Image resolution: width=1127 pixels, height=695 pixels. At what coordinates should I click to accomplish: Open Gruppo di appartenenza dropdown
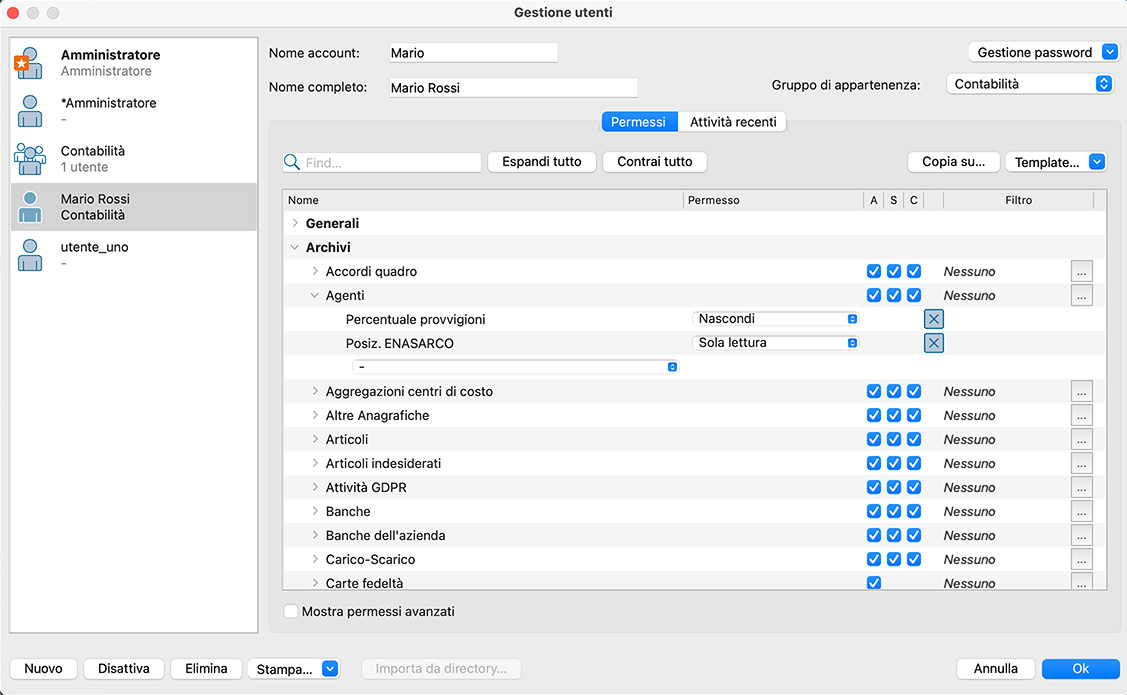coord(1029,85)
